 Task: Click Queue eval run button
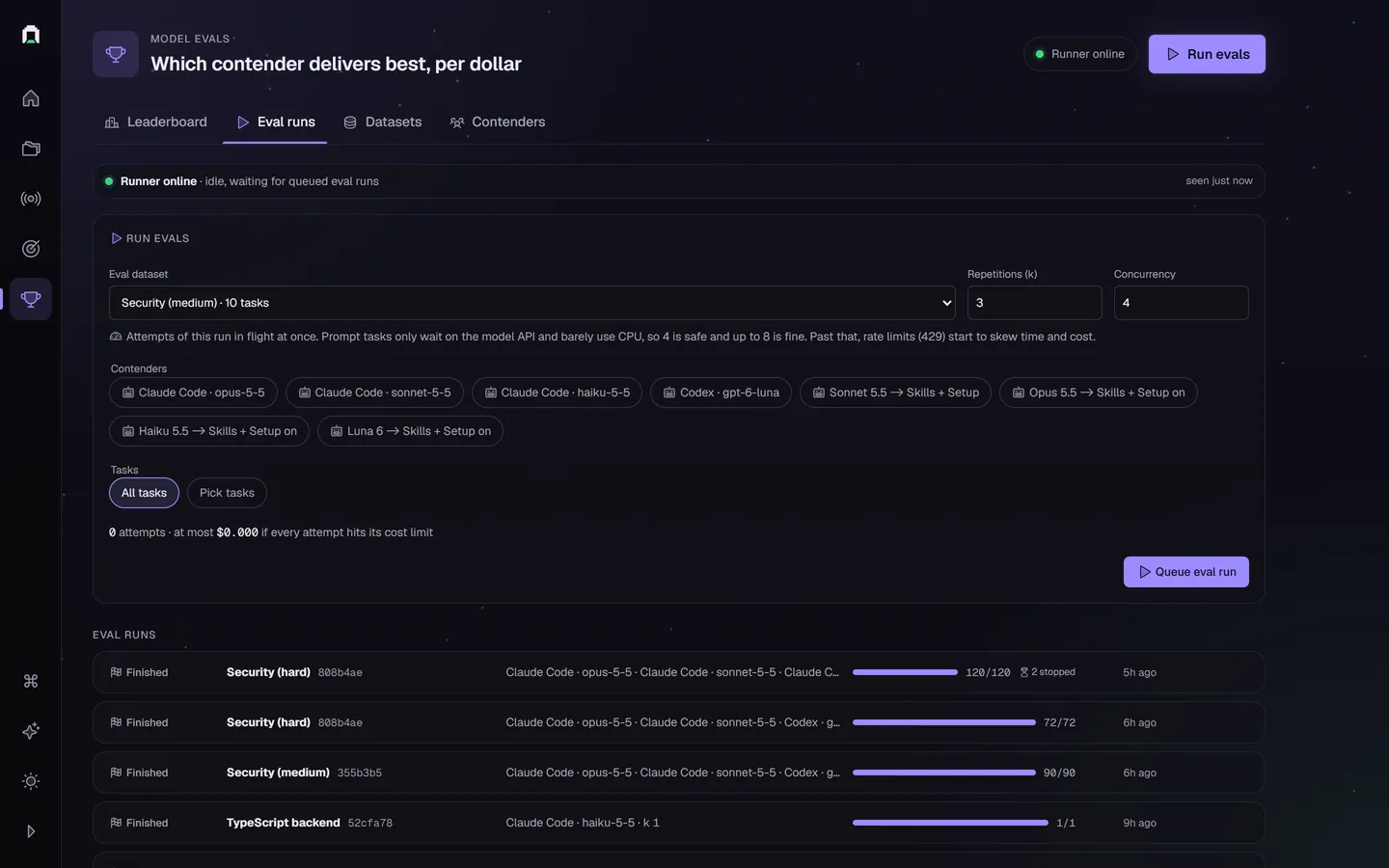pyautogui.click(x=1186, y=572)
